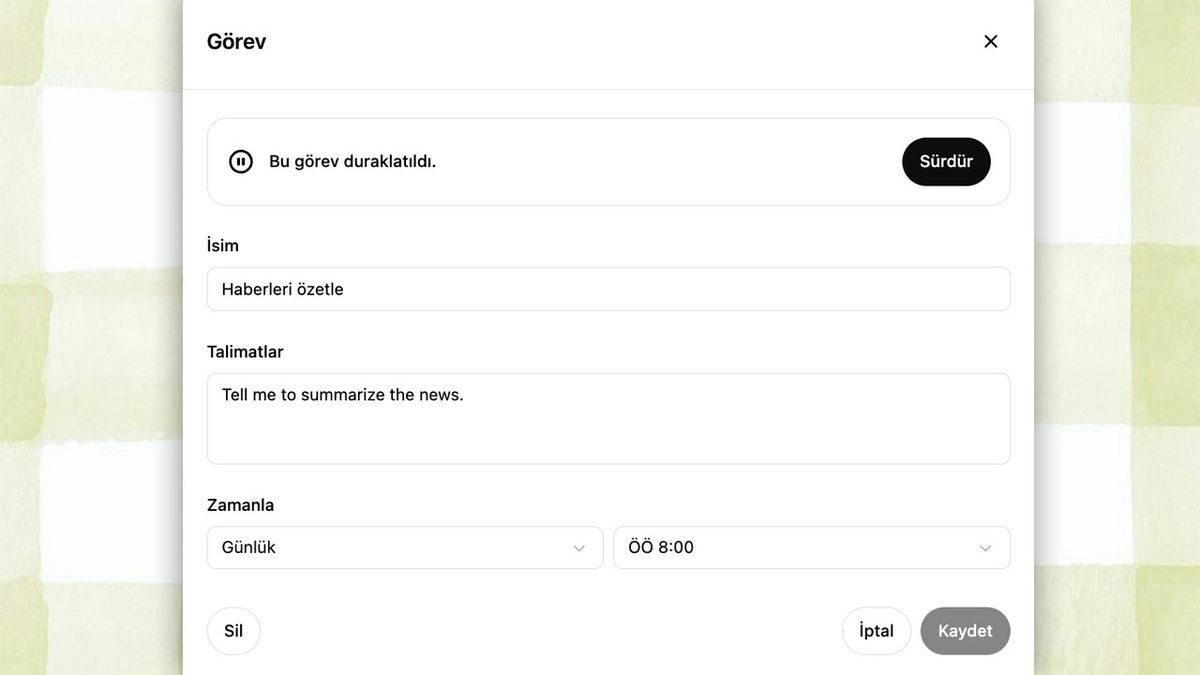
Task: Click the Zamanla section label
Action: pyautogui.click(x=240, y=505)
